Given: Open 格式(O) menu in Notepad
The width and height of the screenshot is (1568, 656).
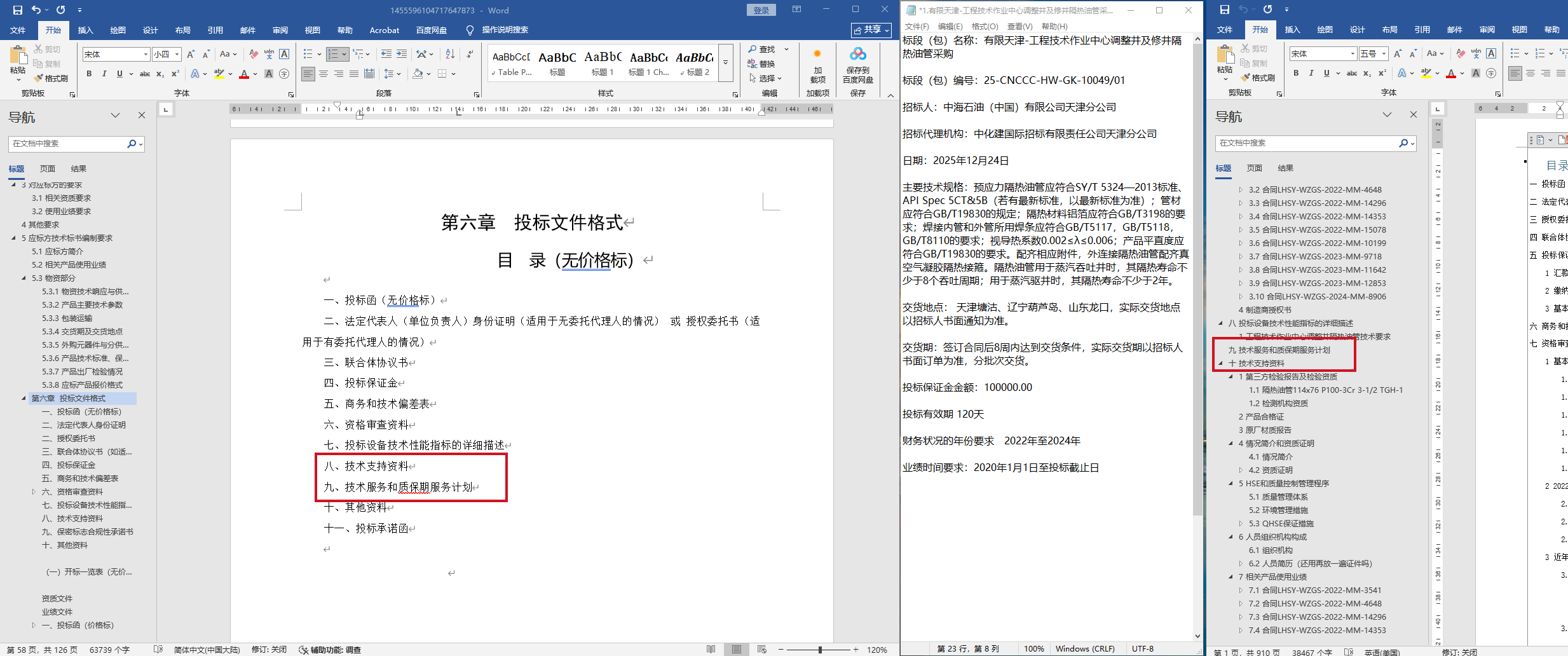Looking at the screenshot, I should coord(985,26).
